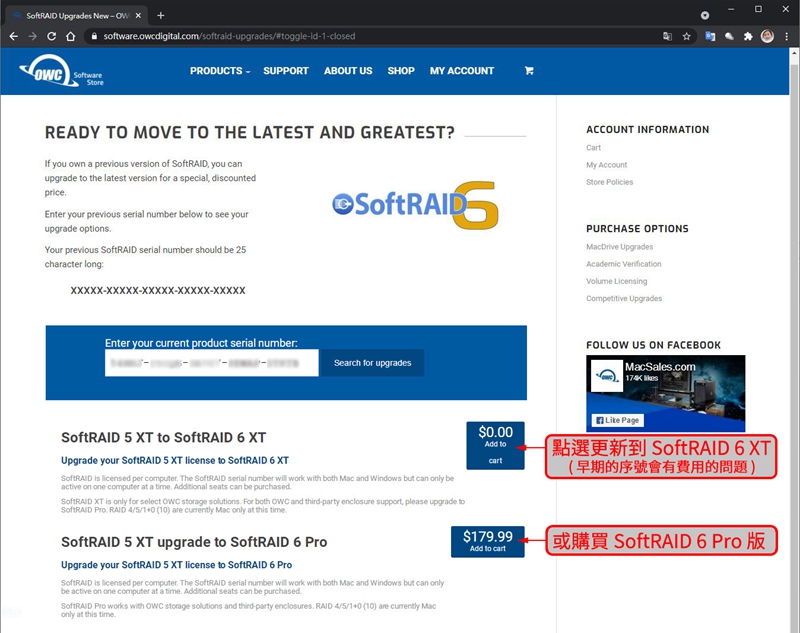Open MY ACCOUNT in the navigation
This screenshot has height=633, width=800.
tap(462, 71)
